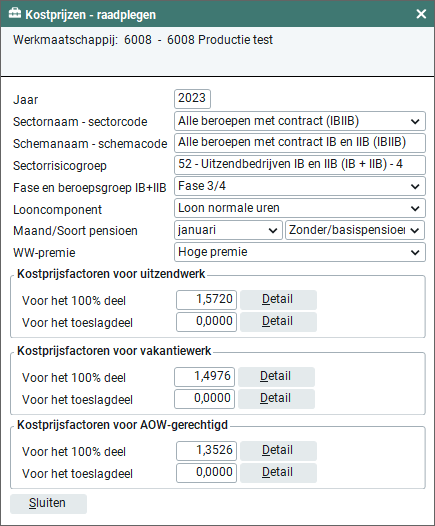Open Detail for AOW-gerechtigd toeslagdeel
This screenshot has width=435, height=526.
(278, 473)
